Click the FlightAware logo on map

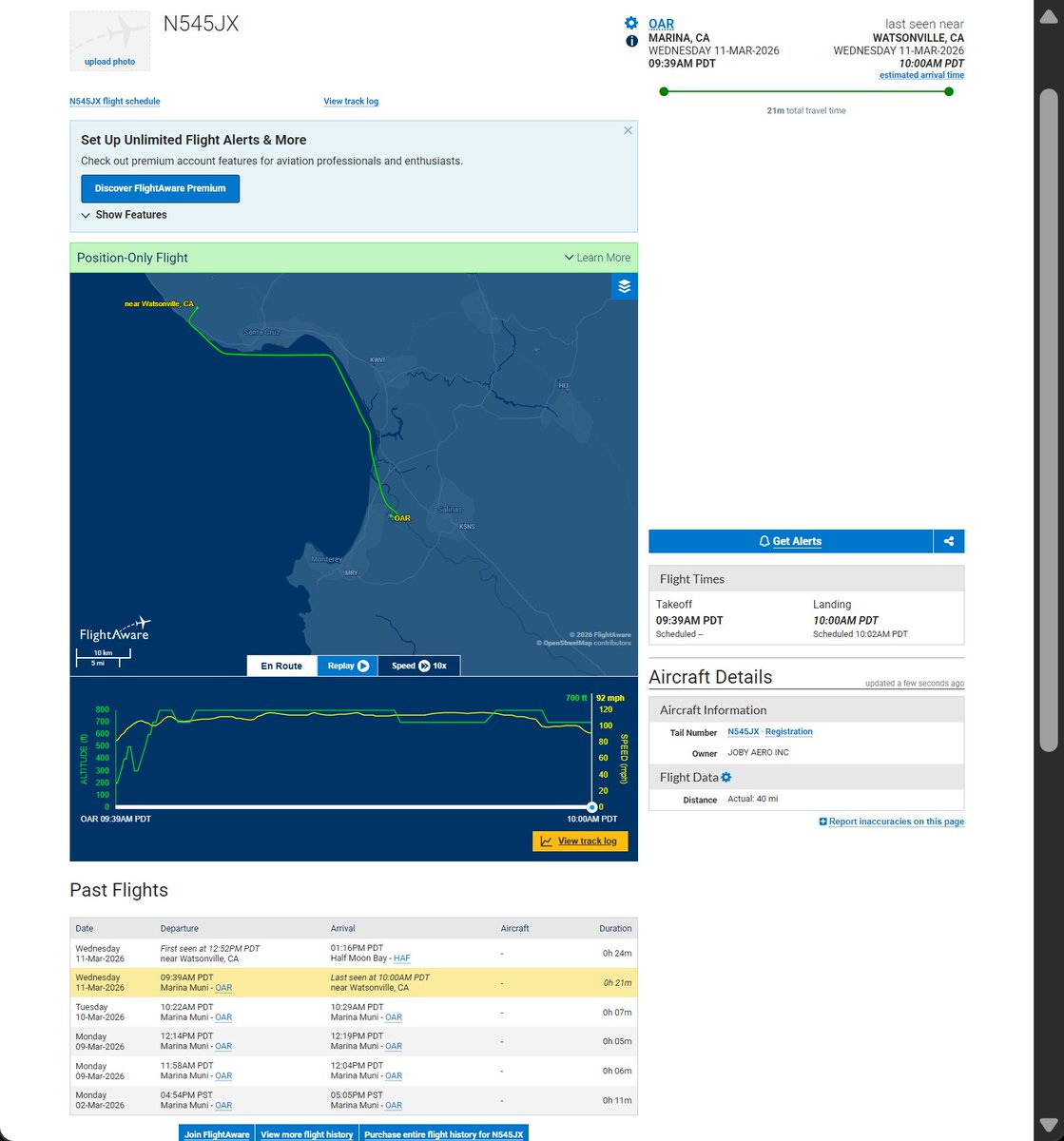coord(115,629)
